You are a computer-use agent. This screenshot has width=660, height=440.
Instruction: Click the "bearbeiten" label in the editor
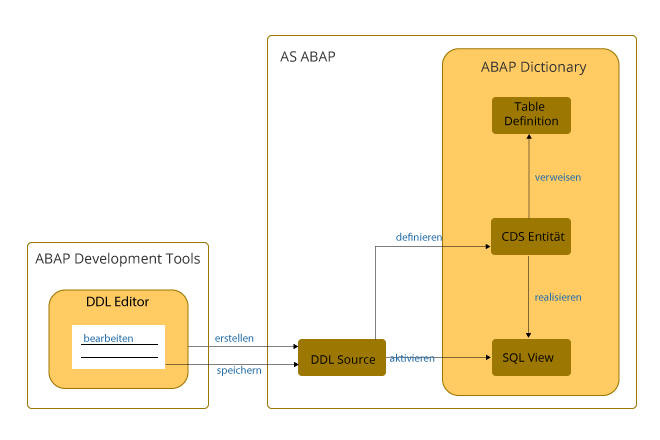[x=108, y=338]
